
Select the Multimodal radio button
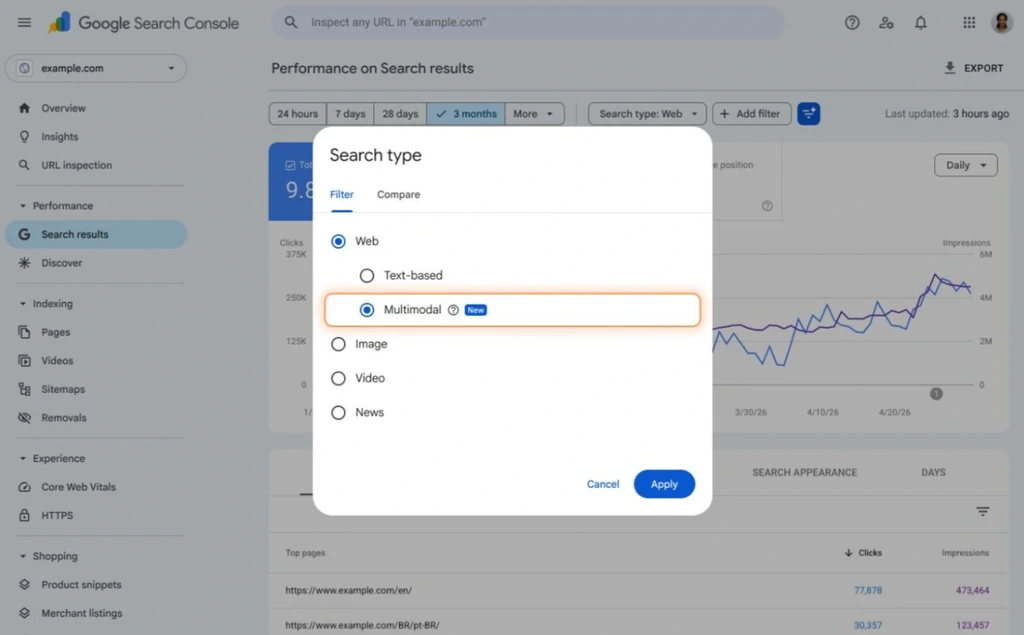click(x=367, y=310)
